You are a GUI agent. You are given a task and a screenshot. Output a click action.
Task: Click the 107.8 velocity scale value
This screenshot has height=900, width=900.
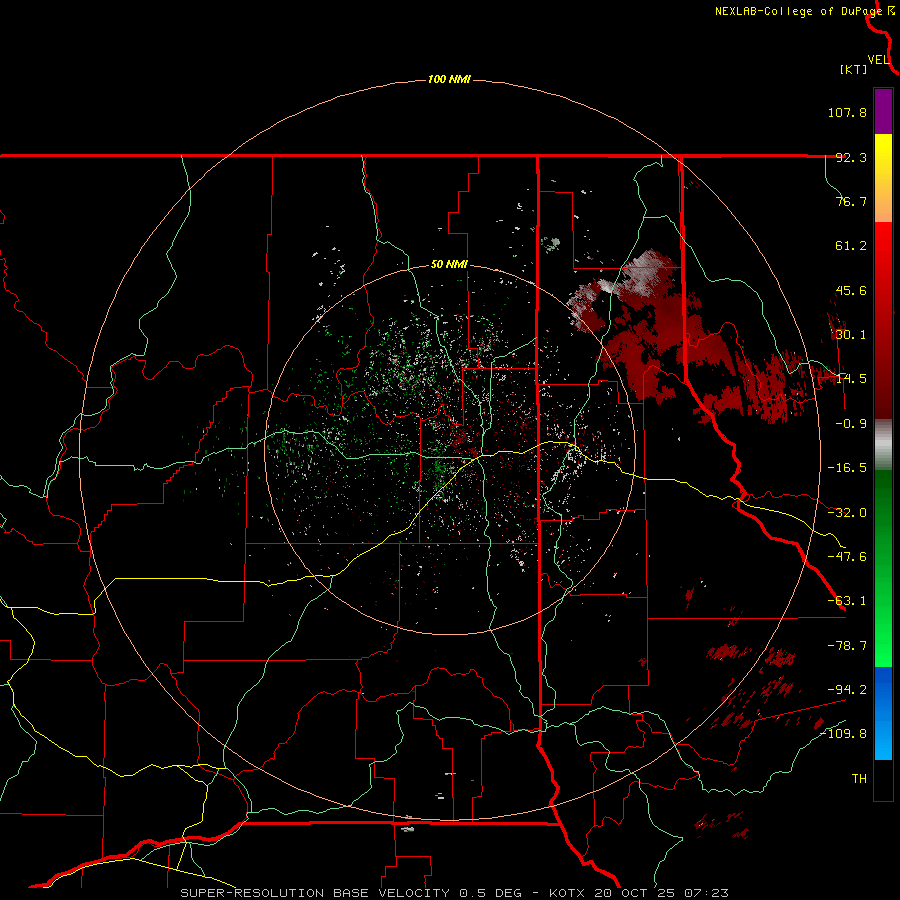(x=847, y=112)
